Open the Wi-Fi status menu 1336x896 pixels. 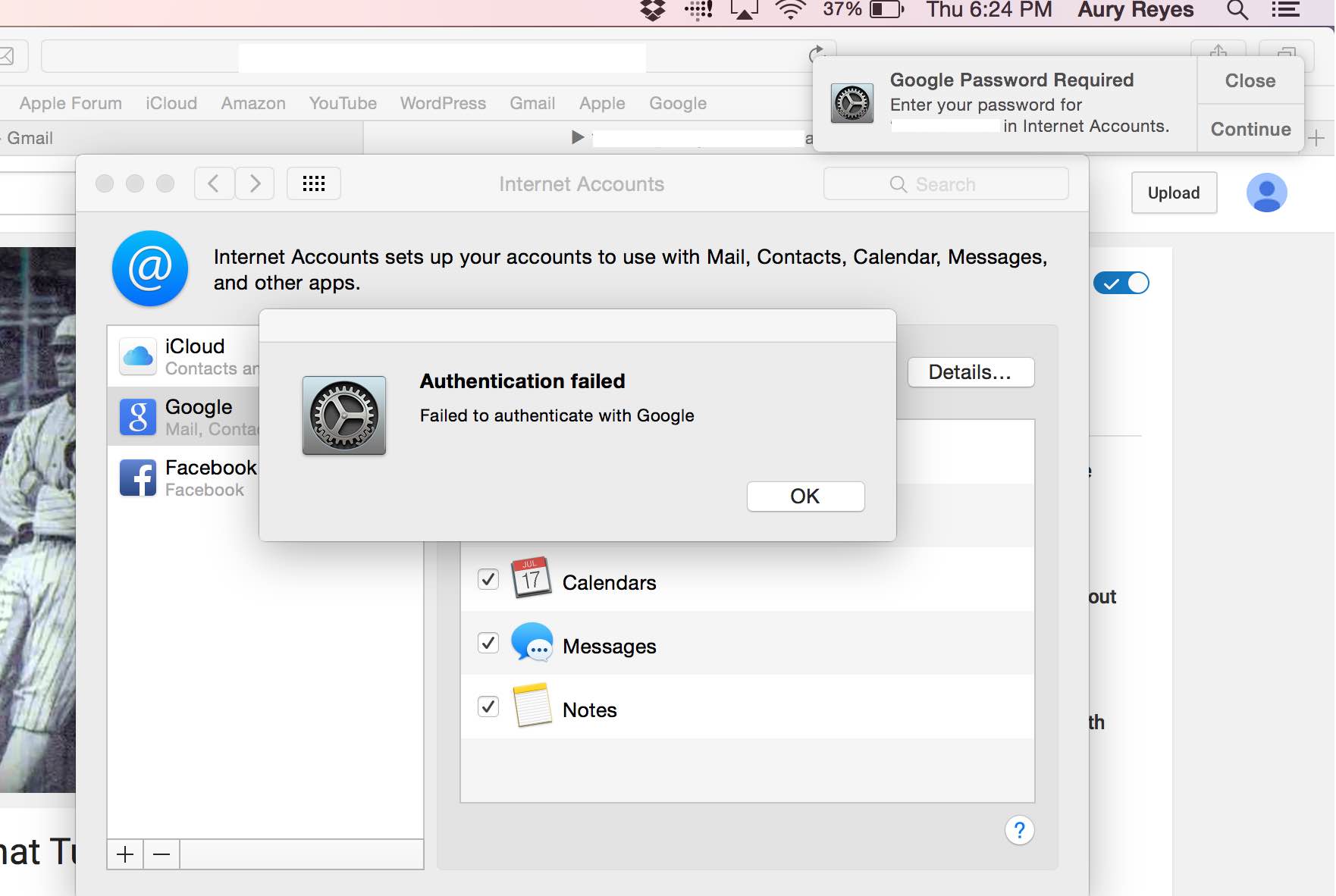point(790,10)
